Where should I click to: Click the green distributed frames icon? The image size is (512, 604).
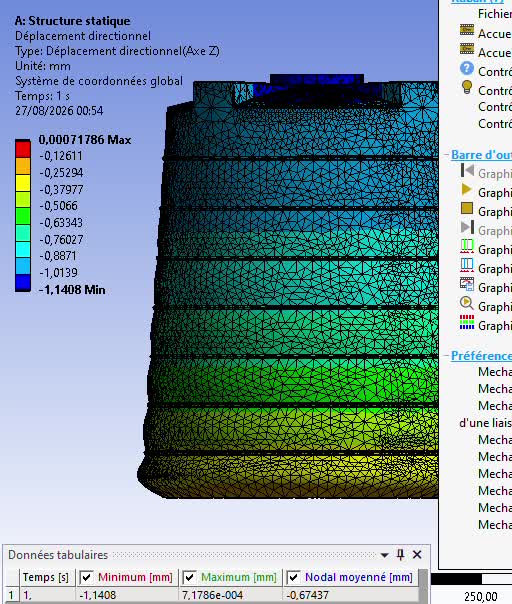point(467,246)
